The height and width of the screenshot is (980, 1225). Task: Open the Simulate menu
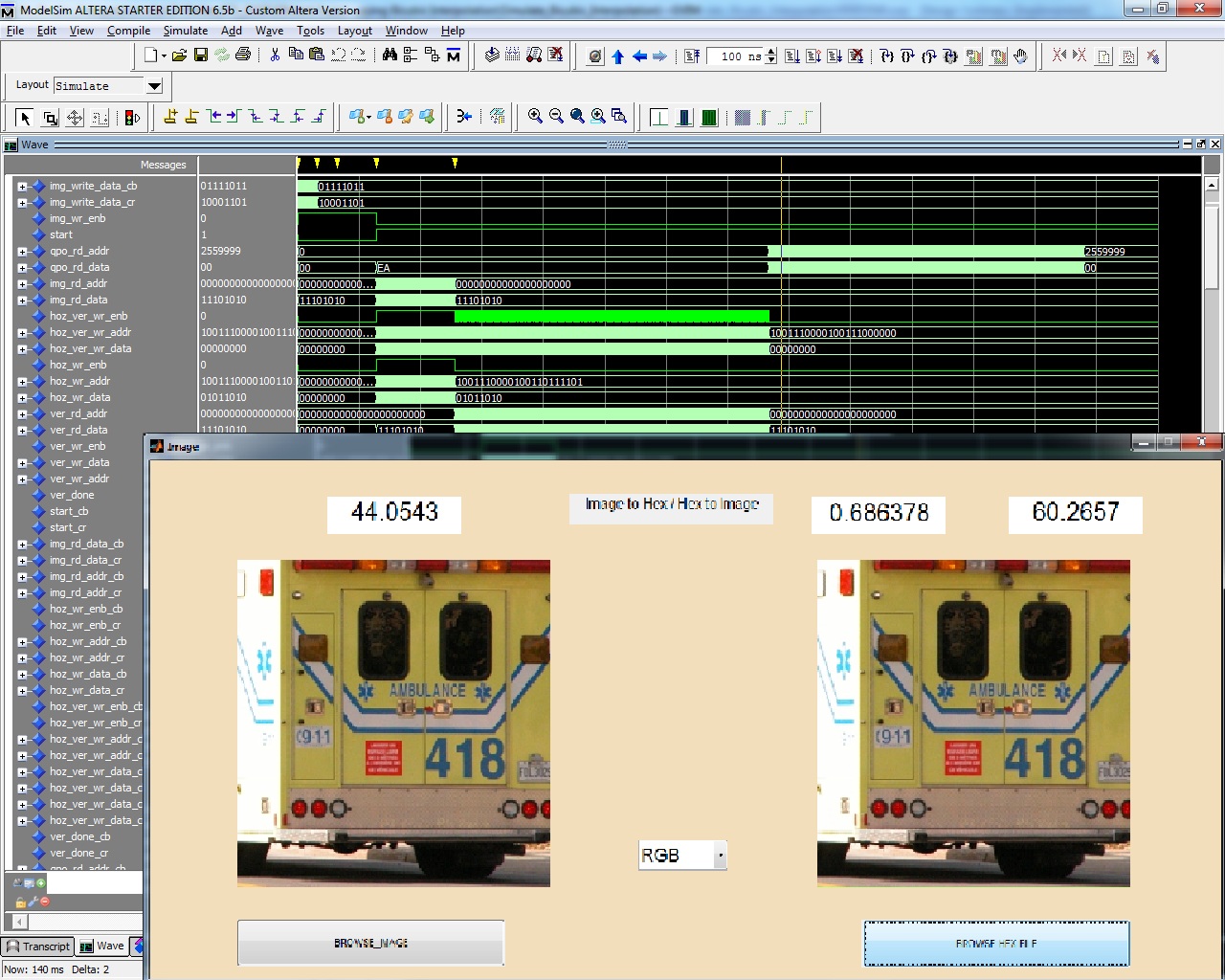click(x=185, y=31)
